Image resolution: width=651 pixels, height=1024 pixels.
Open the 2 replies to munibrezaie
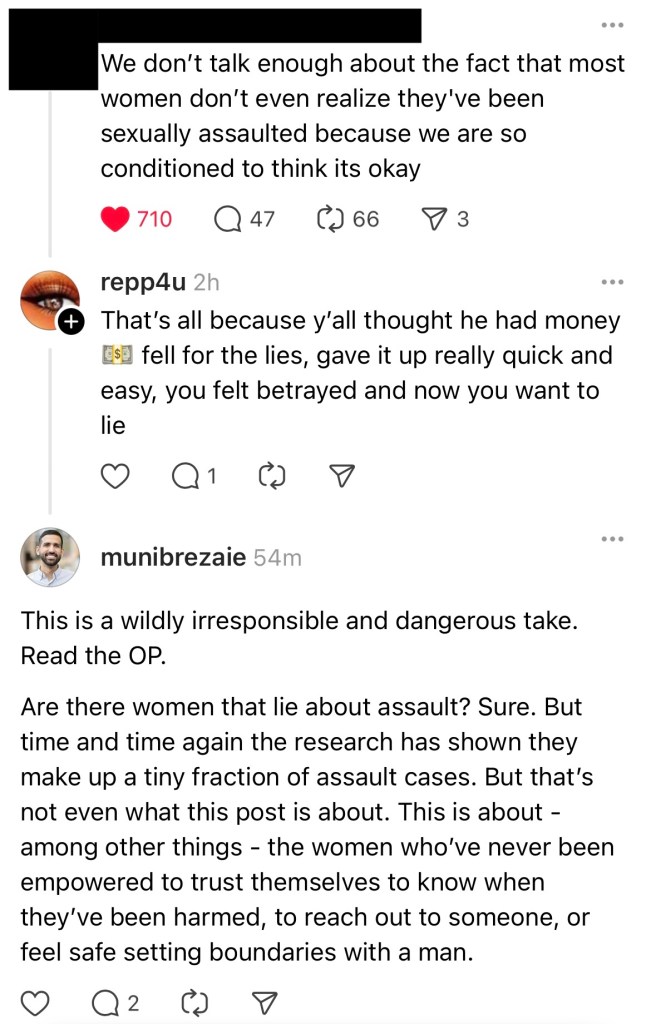pos(107,1003)
